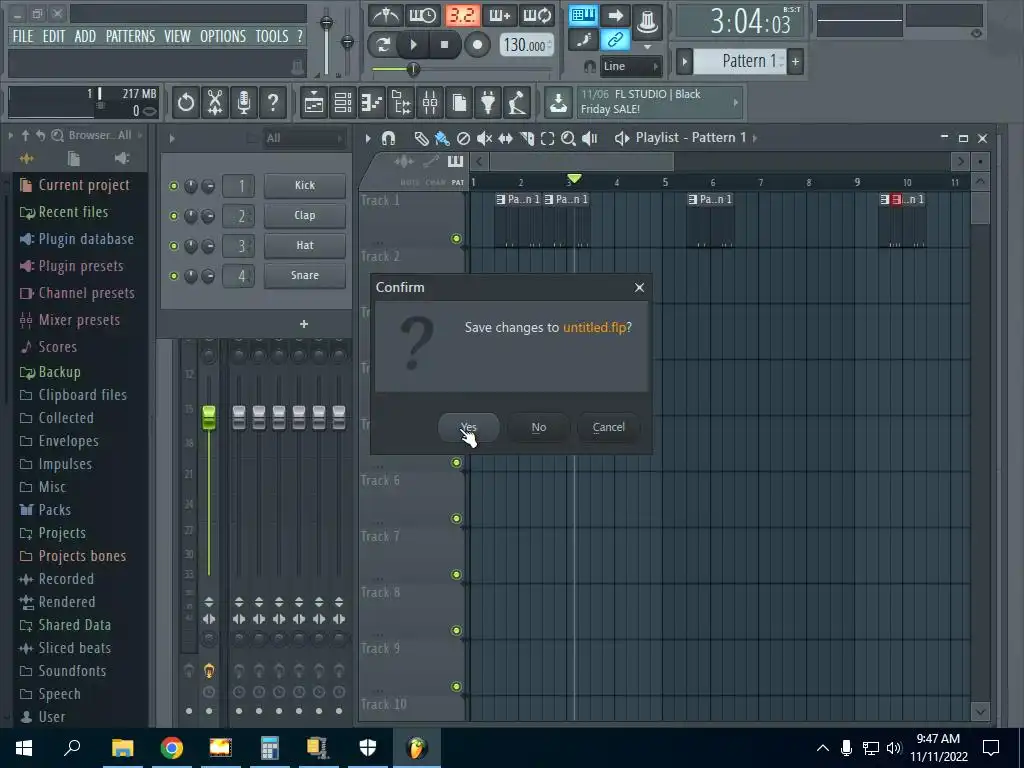This screenshot has height=768, width=1024.
Task: Open the VIEW menu
Action: [x=177, y=37]
